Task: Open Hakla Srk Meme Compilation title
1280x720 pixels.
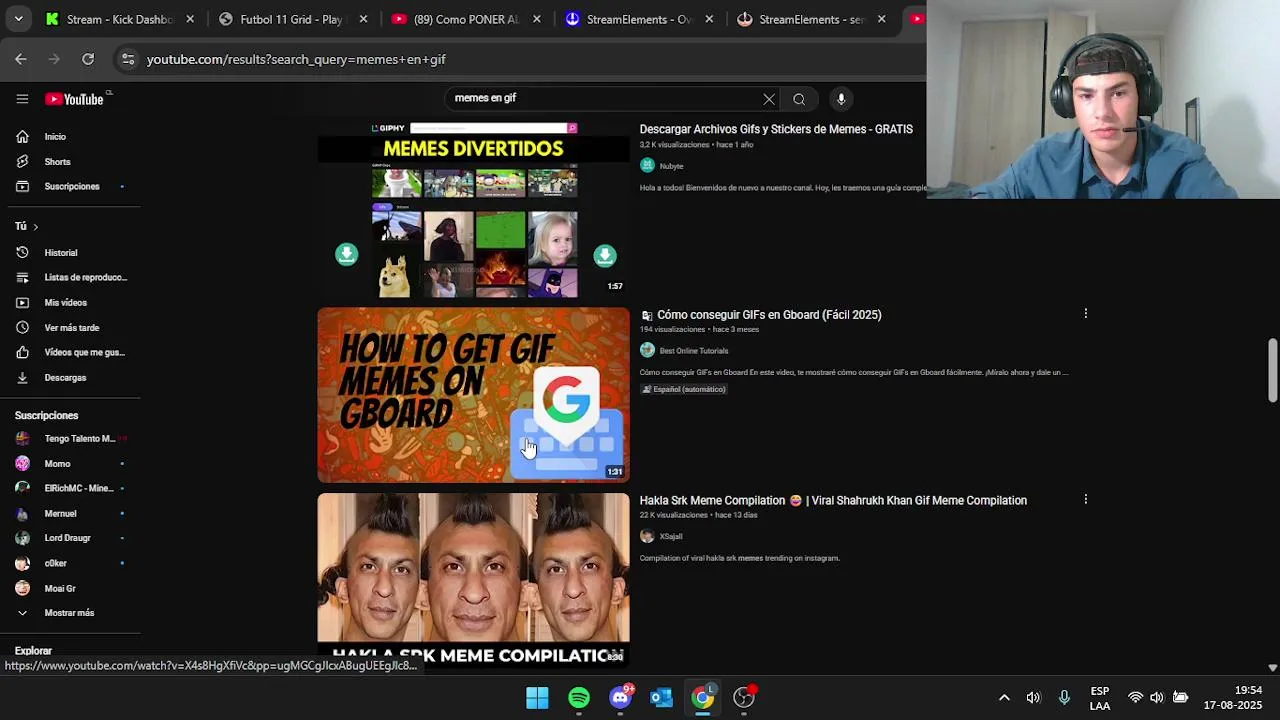Action: 833,501
